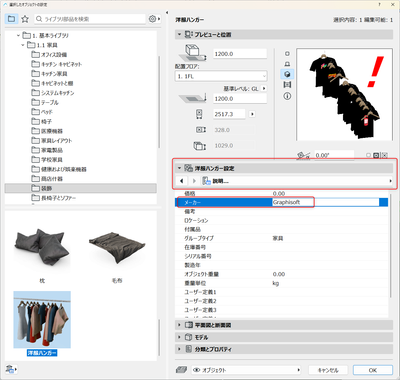The image size is (400, 380).
Task: Select the 商店什器 folder
Action: 47,179
